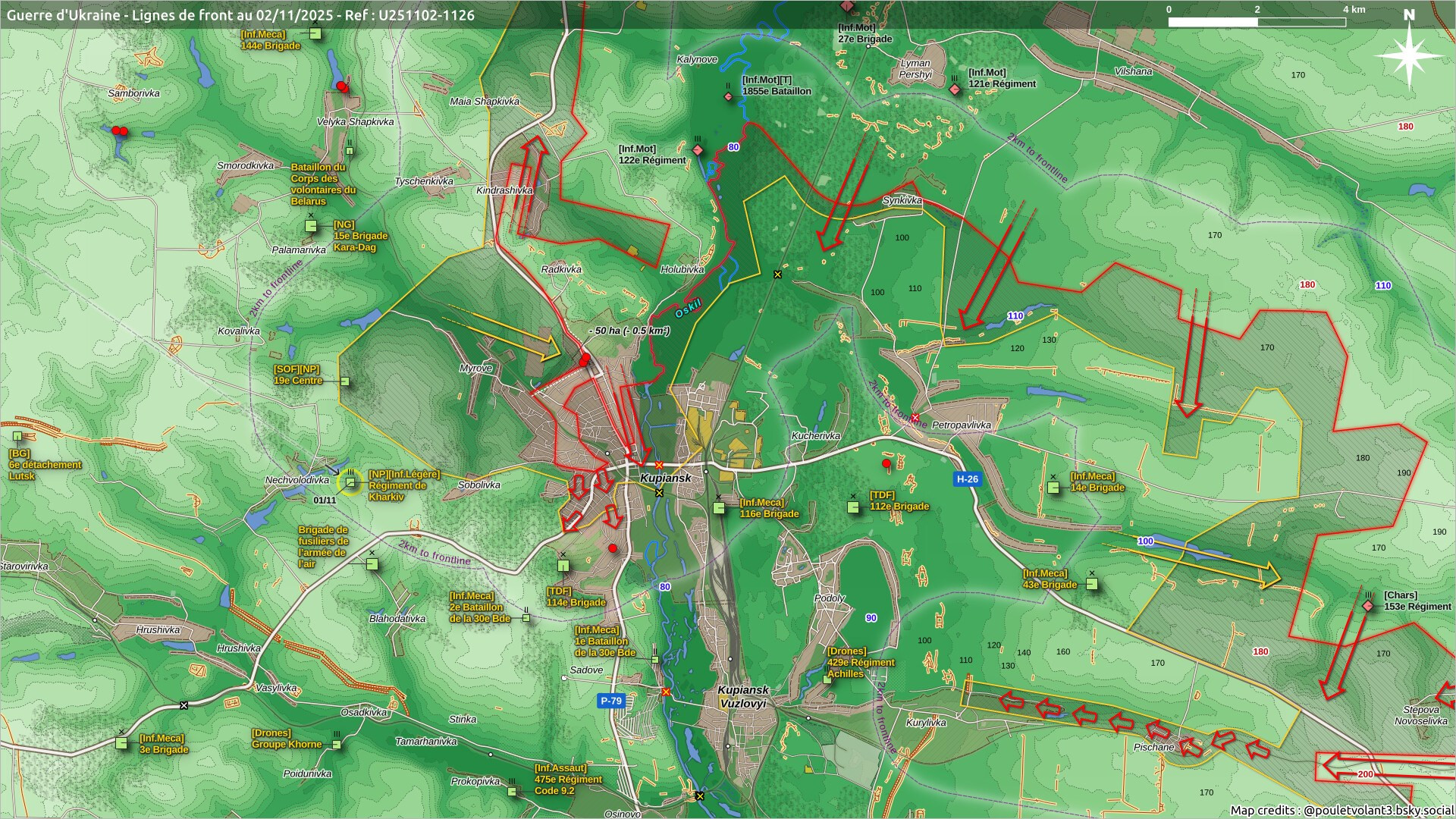Click the P-79 road shield
Viewport: 1456px width, 819px height.
pos(611,701)
